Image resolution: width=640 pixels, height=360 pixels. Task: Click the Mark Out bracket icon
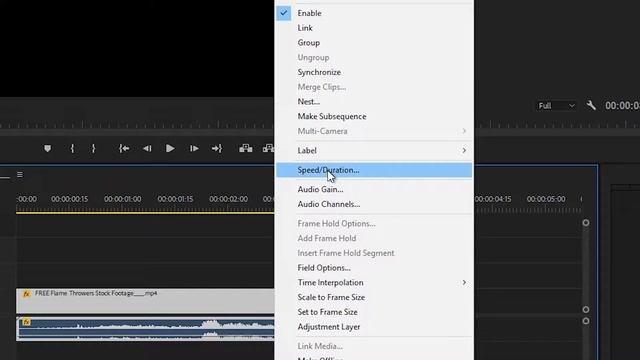coord(93,149)
